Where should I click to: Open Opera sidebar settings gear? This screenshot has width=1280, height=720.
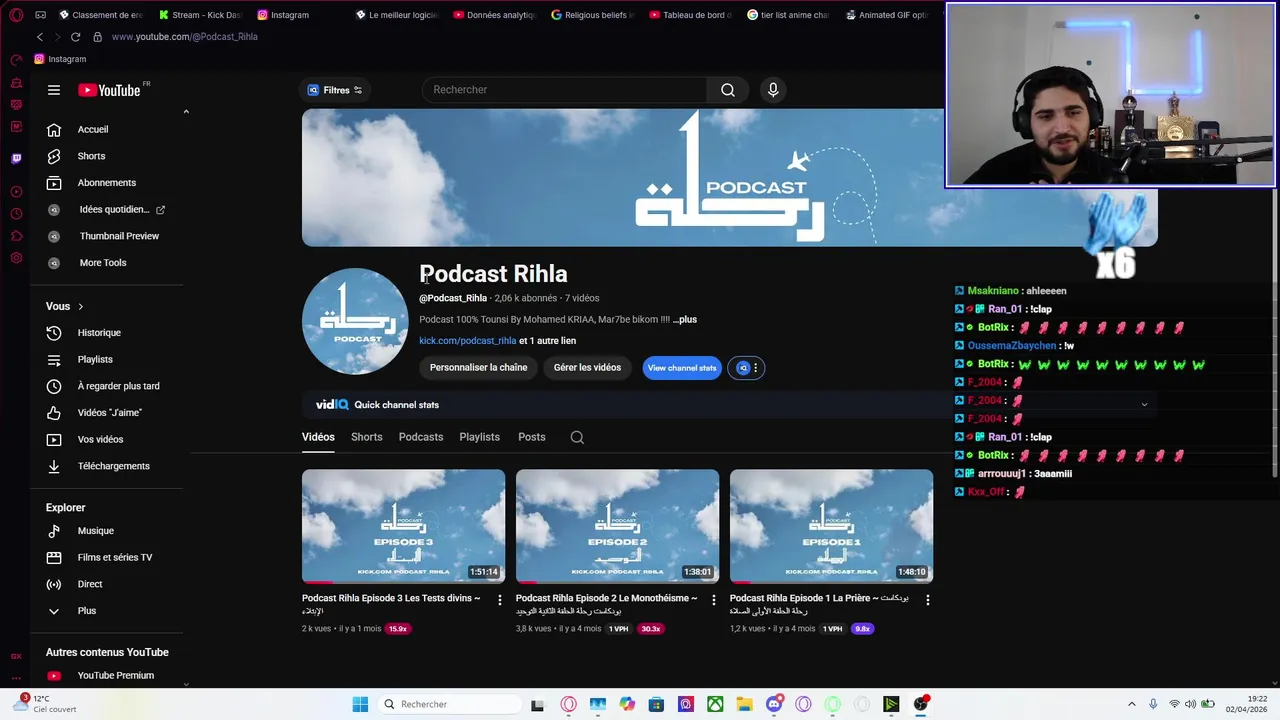pyautogui.click(x=16, y=258)
